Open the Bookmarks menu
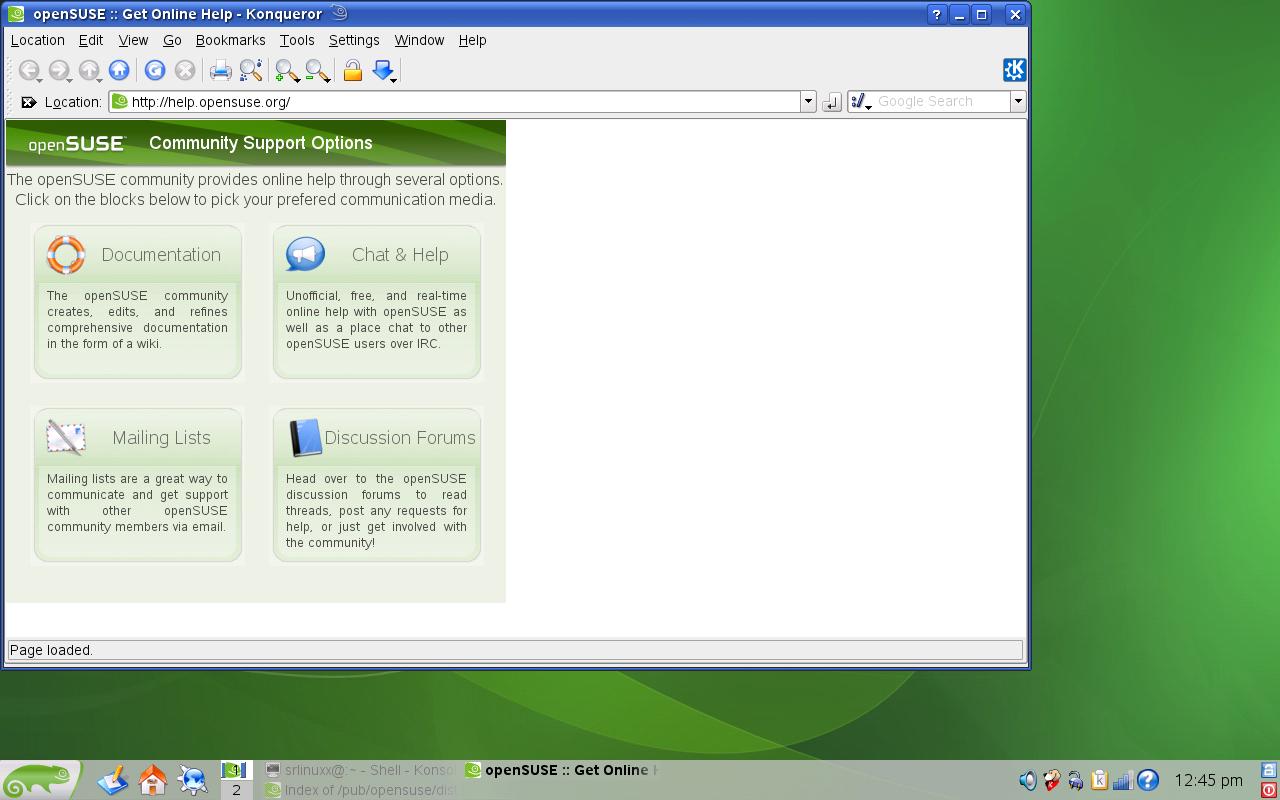 (230, 40)
